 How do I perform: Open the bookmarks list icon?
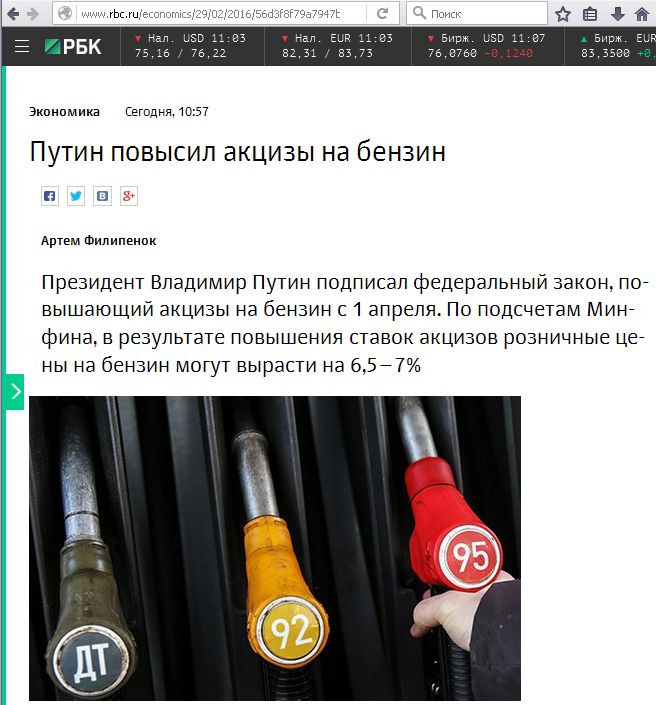(x=590, y=14)
